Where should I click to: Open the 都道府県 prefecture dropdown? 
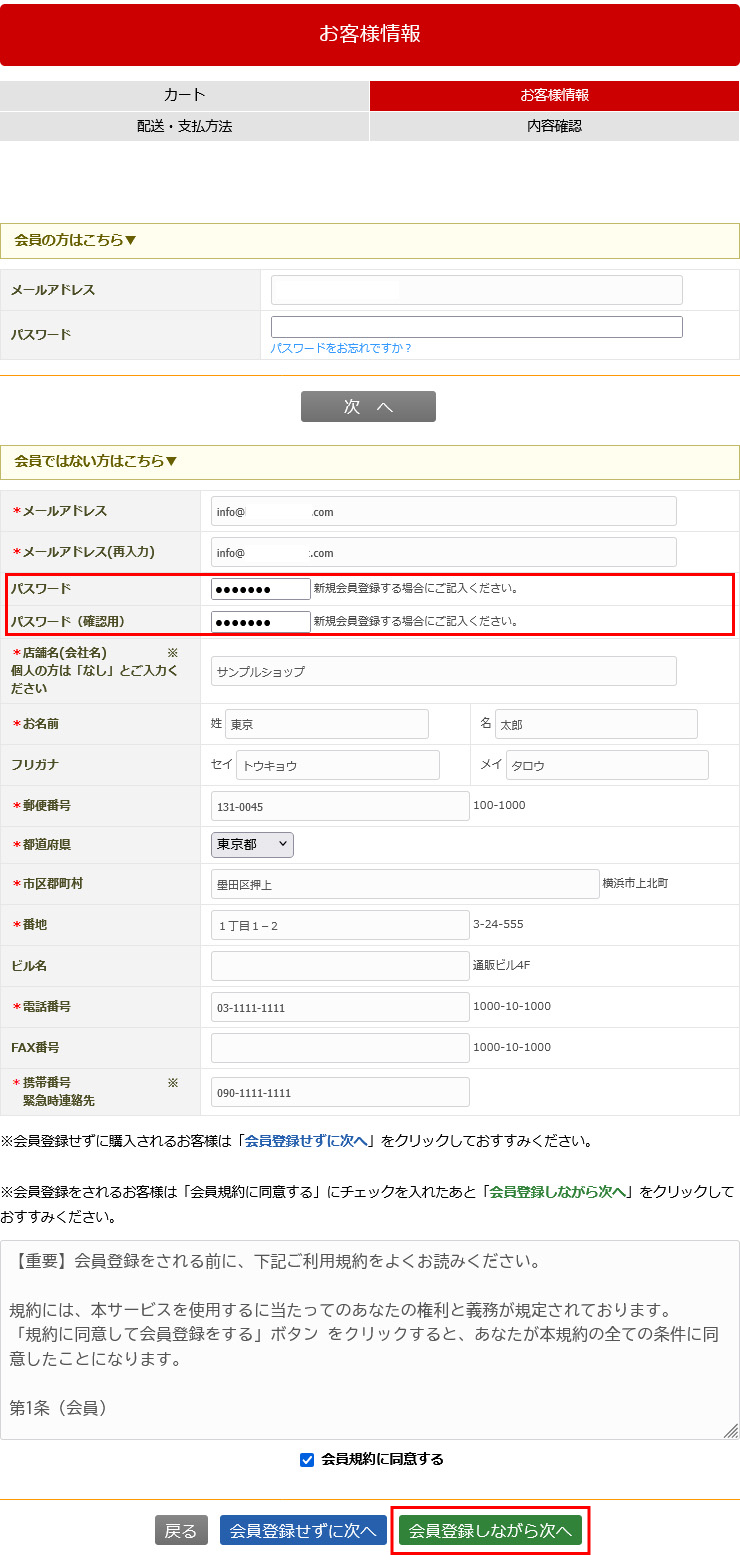252,845
